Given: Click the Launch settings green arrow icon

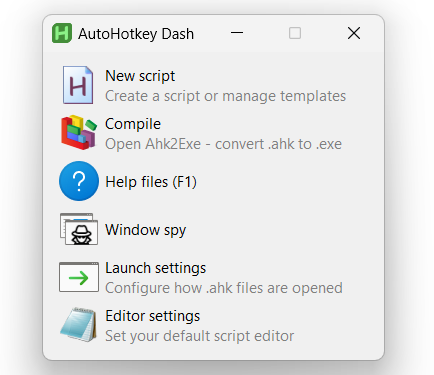Looking at the screenshot, I should coord(79,277).
